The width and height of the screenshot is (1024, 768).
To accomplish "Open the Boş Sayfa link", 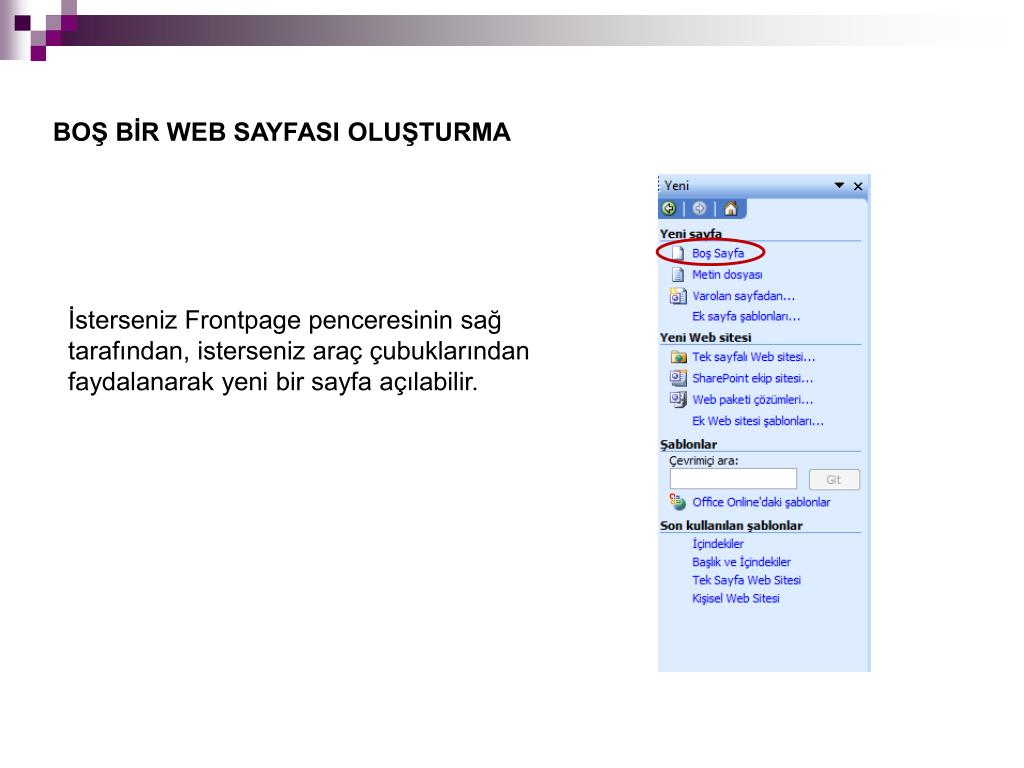I will click(x=718, y=253).
